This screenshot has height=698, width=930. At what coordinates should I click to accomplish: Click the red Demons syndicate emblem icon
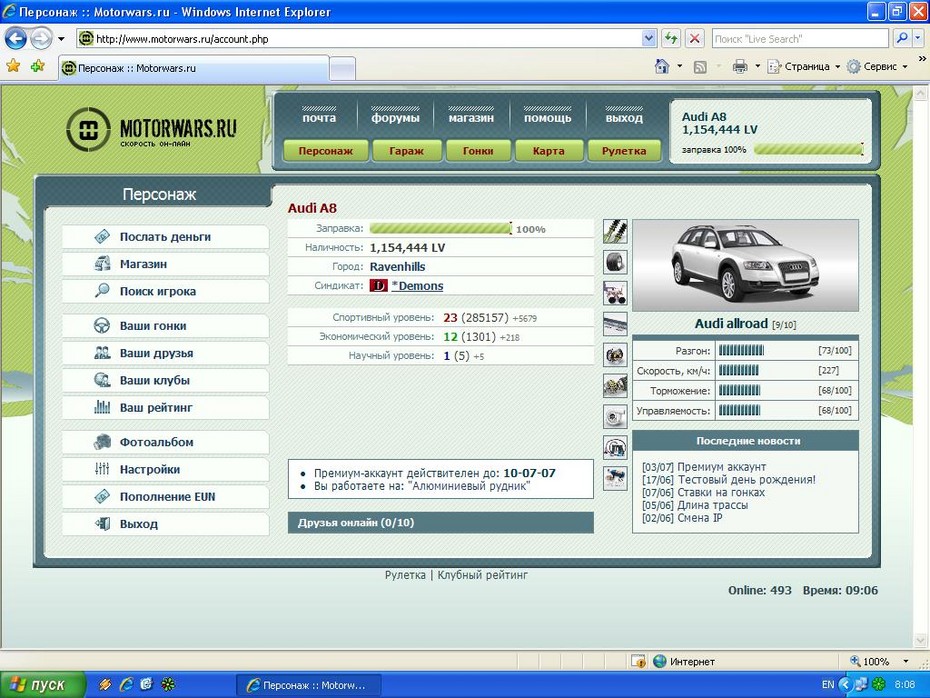point(378,286)
